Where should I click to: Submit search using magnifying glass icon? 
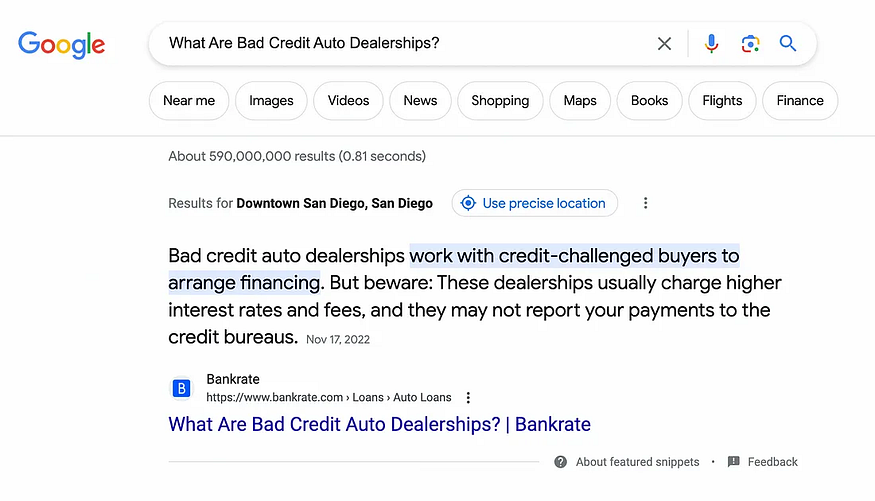787,43
